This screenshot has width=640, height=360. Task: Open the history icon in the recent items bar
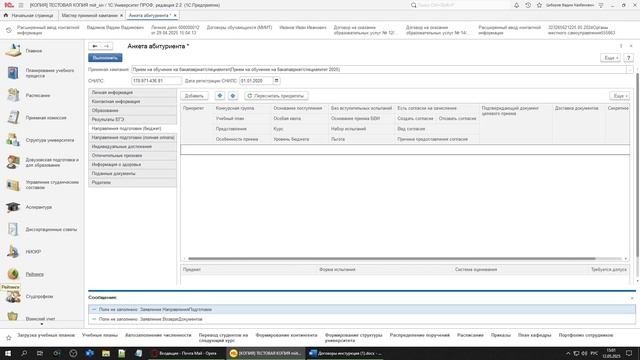click(x=9, y=30)
